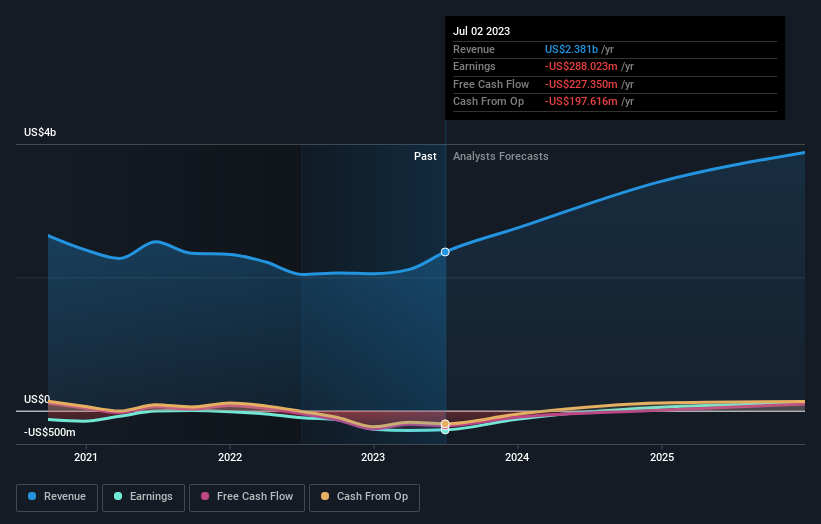Toggle the Earnings legend series
Image resolution: width=821 pixels, height=524 pixels.
point(143,497)
